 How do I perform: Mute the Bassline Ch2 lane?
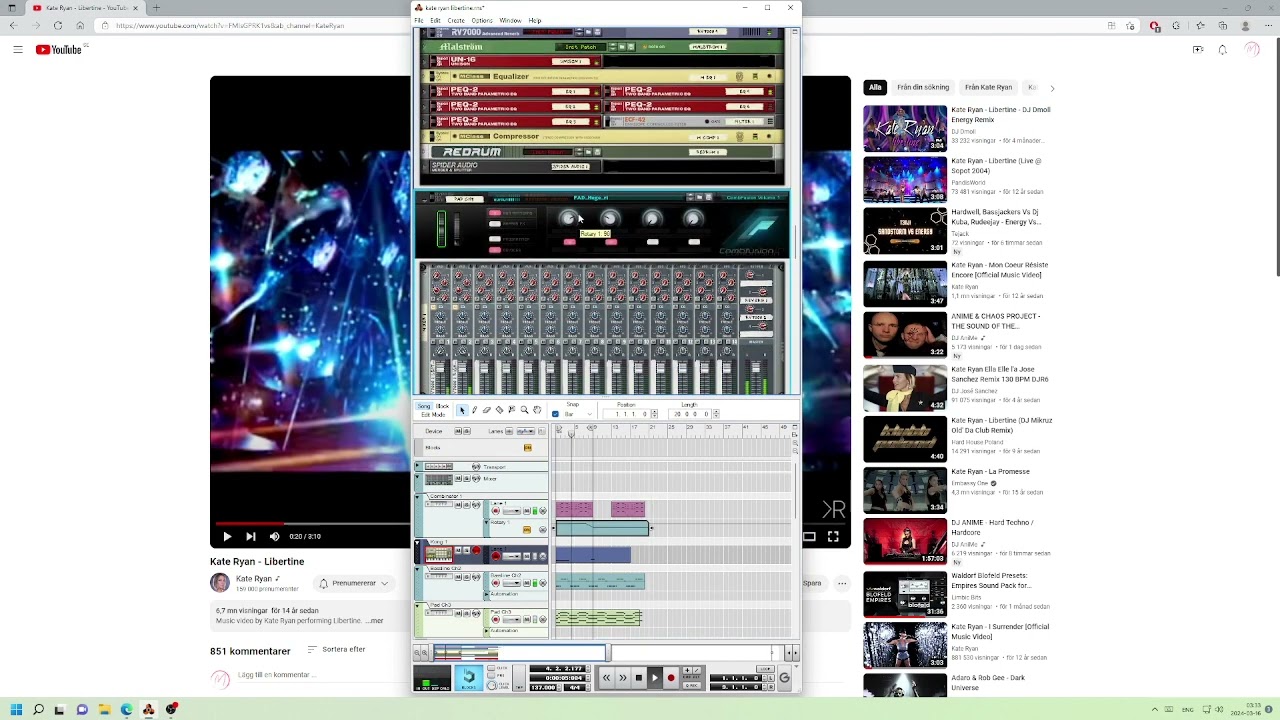pyautogui.click(x=527, y=583)
